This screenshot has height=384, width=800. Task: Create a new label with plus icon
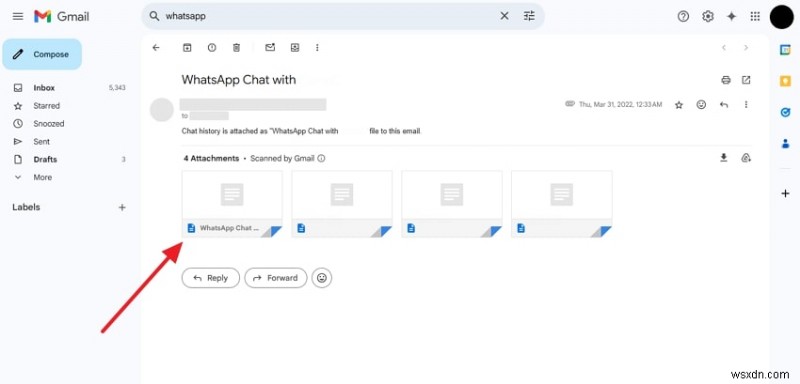[122, 208]
